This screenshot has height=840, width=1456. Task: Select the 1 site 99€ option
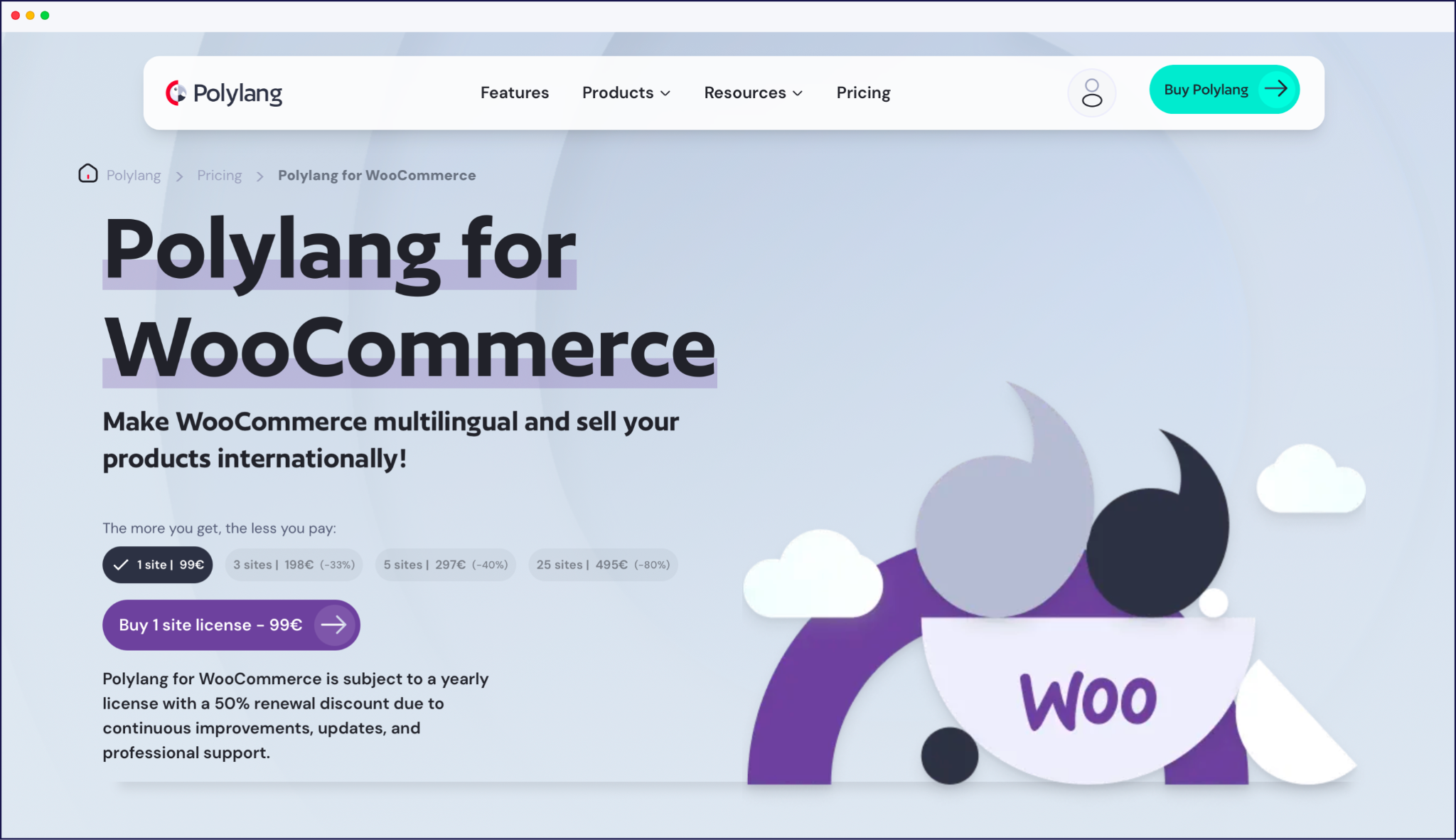(x=158, y=565)
